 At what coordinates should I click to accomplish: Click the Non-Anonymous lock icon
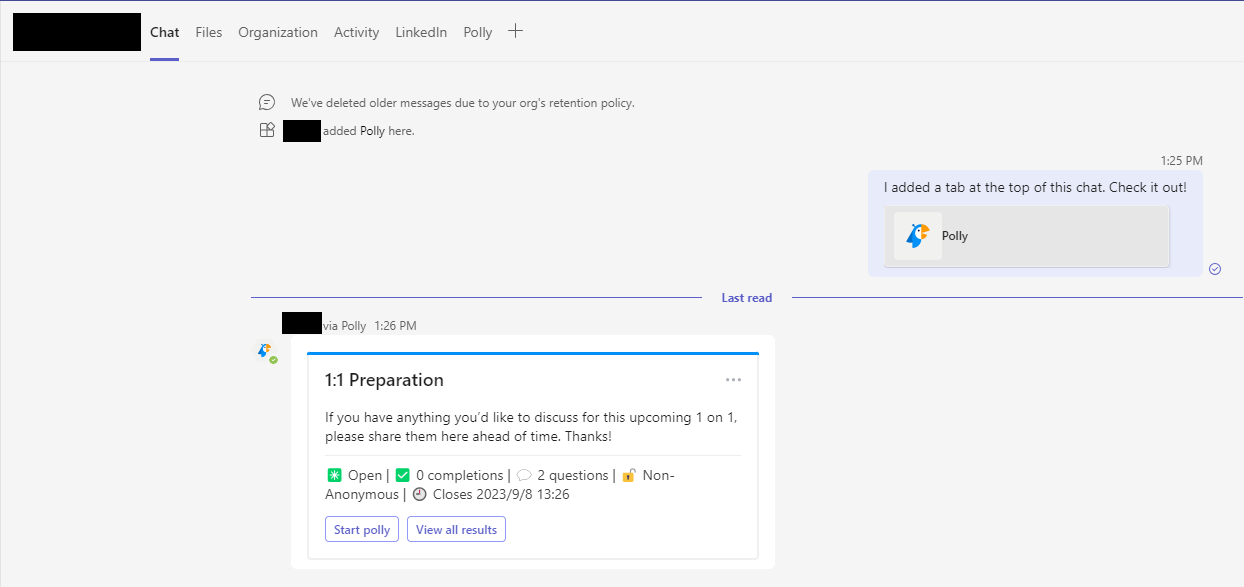tap(629, 475)
